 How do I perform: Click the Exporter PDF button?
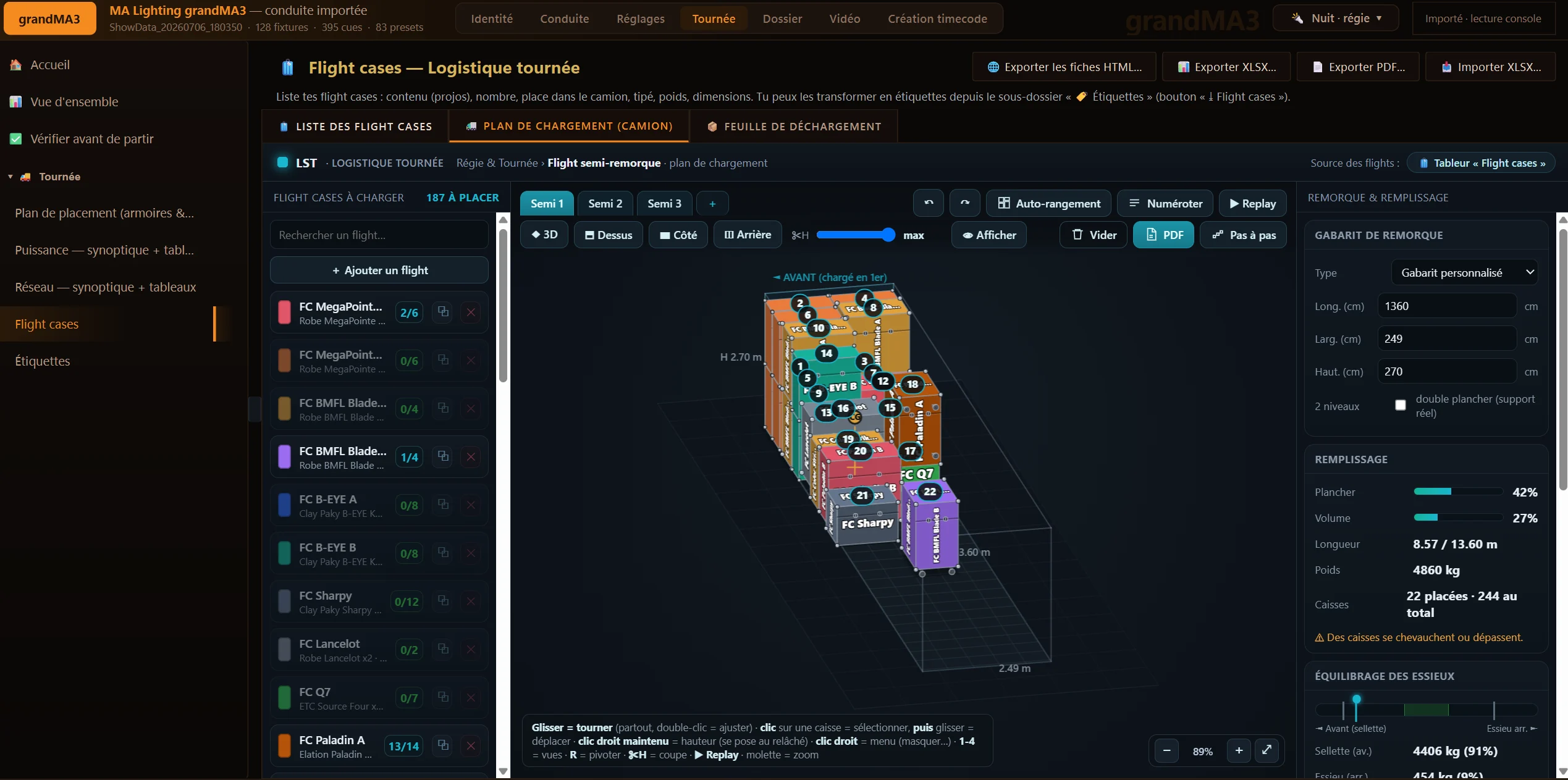click(1358, 67)
